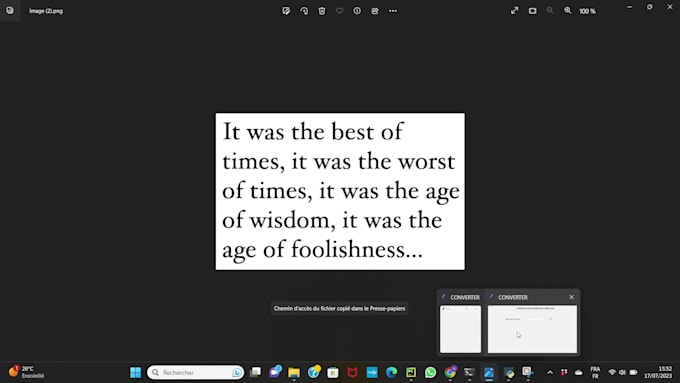
Task: Click the 100 % zoom level
Action: (588, 11)
